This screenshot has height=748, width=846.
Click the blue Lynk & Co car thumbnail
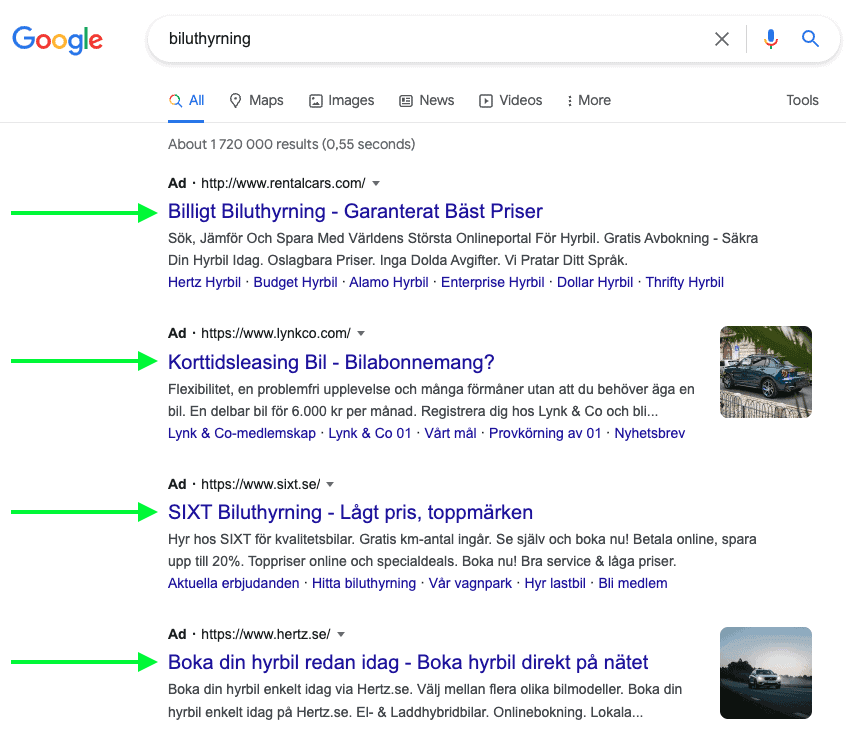click(x=766, y=372)
